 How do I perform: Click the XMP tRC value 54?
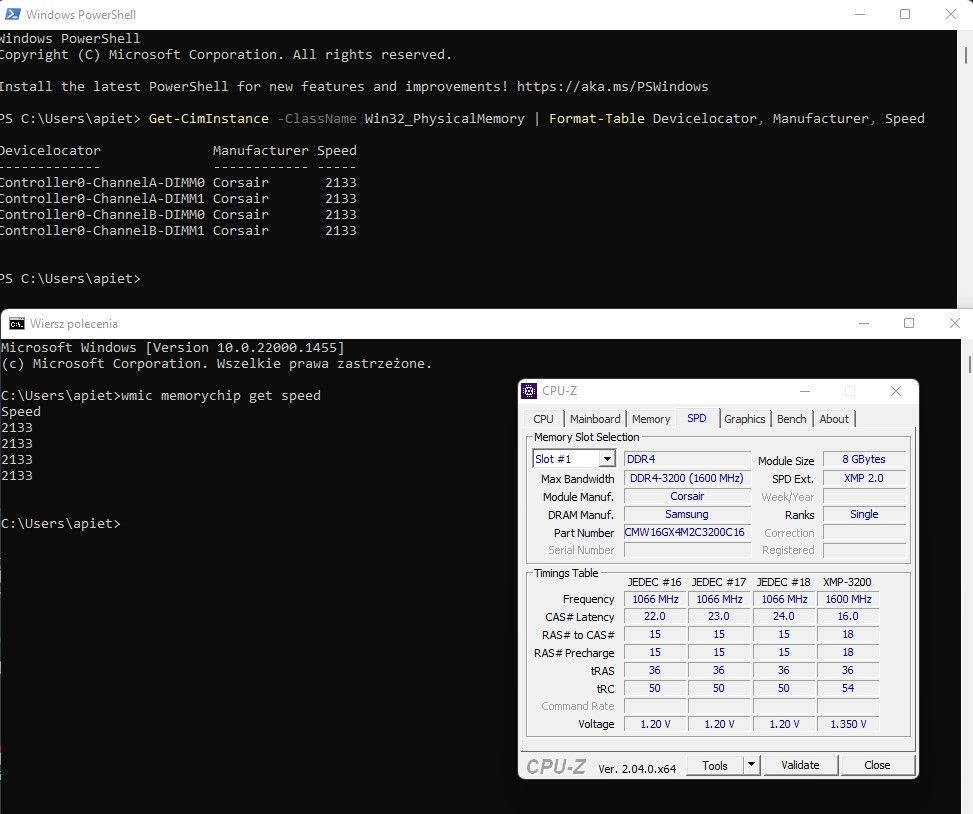(848, 688)
